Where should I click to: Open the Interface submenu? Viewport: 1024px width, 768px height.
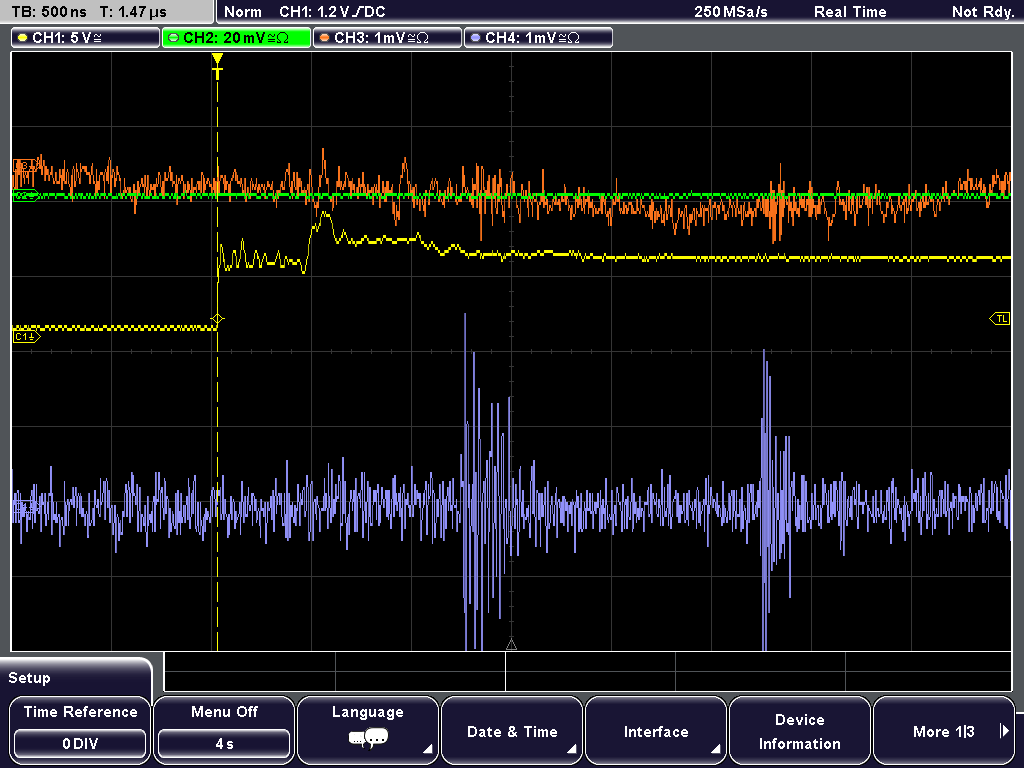click(656, 730)
